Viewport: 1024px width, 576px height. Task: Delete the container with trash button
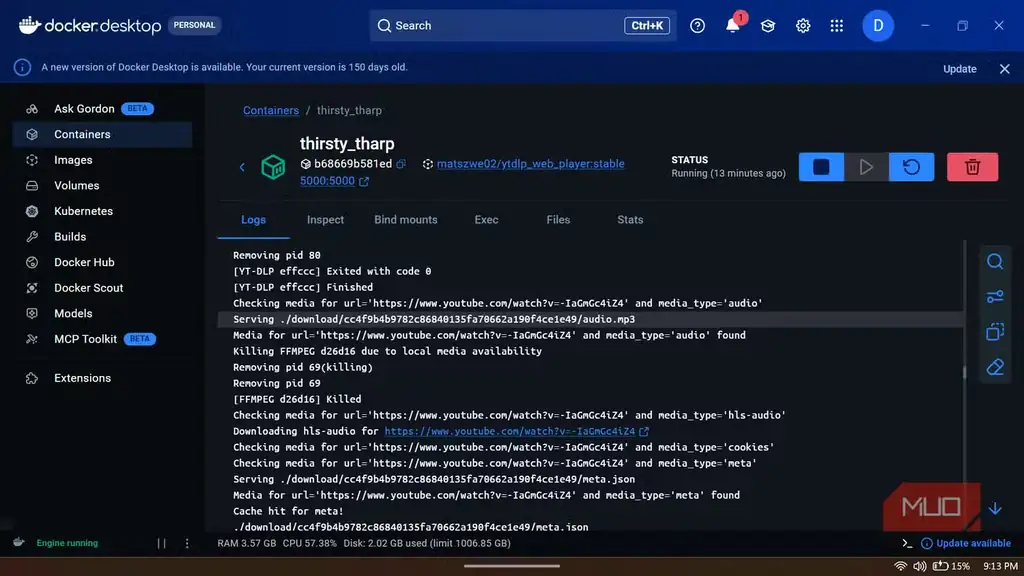pos(972,167)
